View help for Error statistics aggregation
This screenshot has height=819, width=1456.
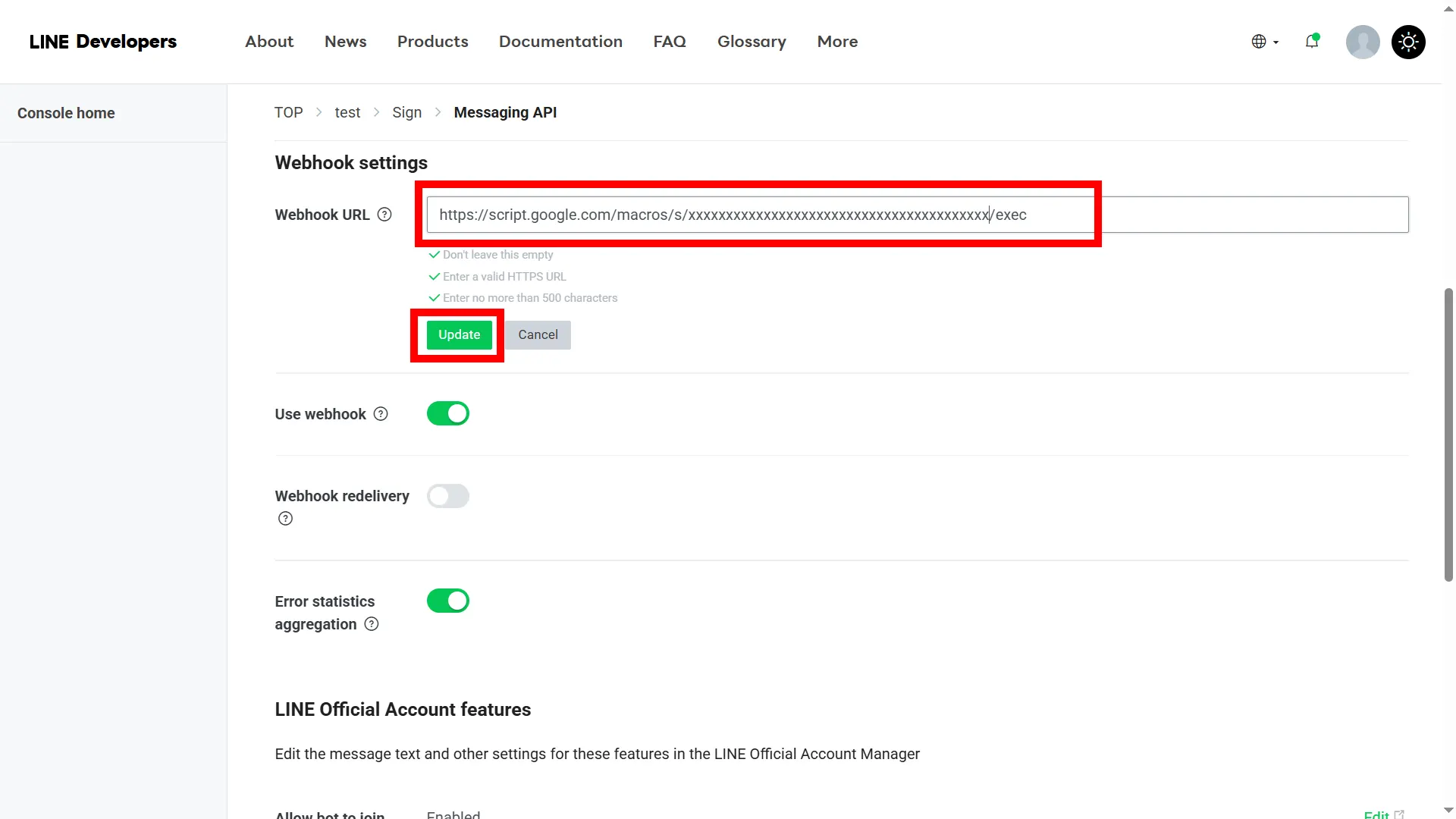point(371,624)
